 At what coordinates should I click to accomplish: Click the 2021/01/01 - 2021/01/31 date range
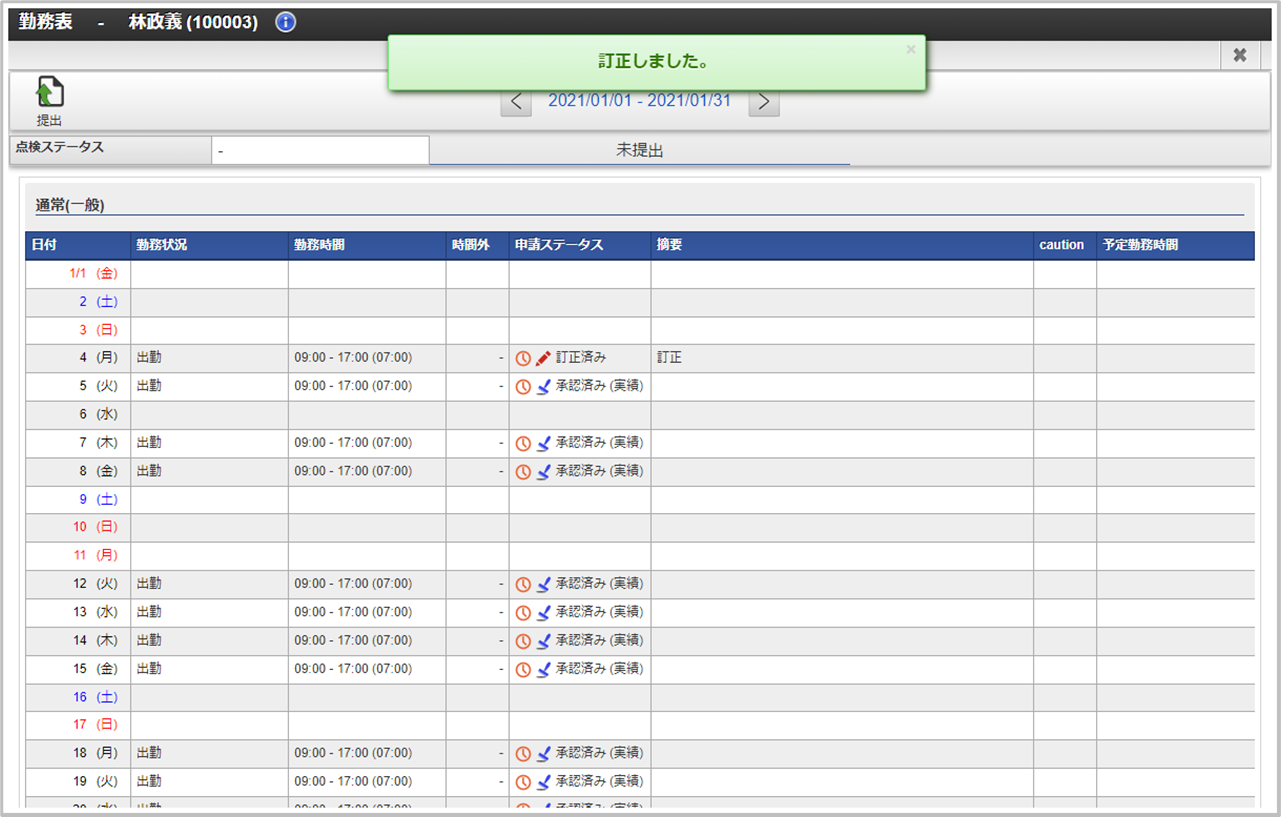pyautogui.click(x=639, y=101)
